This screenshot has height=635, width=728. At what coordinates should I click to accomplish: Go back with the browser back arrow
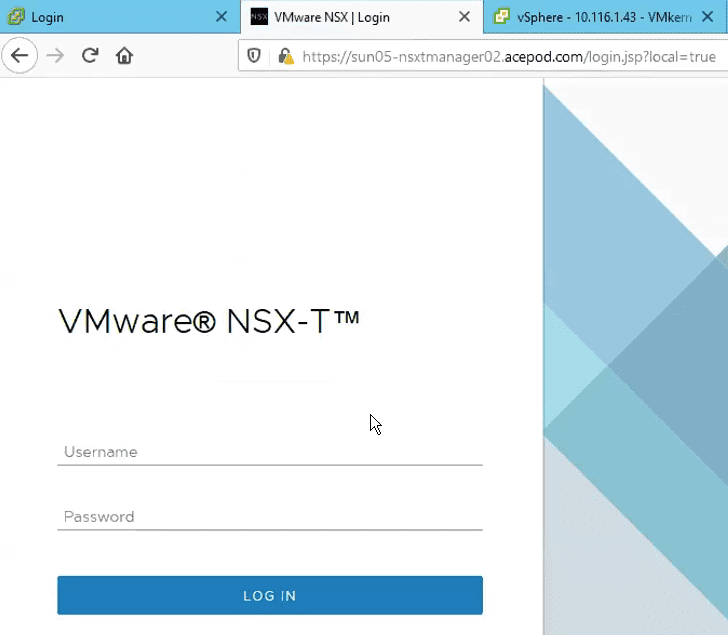(x=20, y=56)
